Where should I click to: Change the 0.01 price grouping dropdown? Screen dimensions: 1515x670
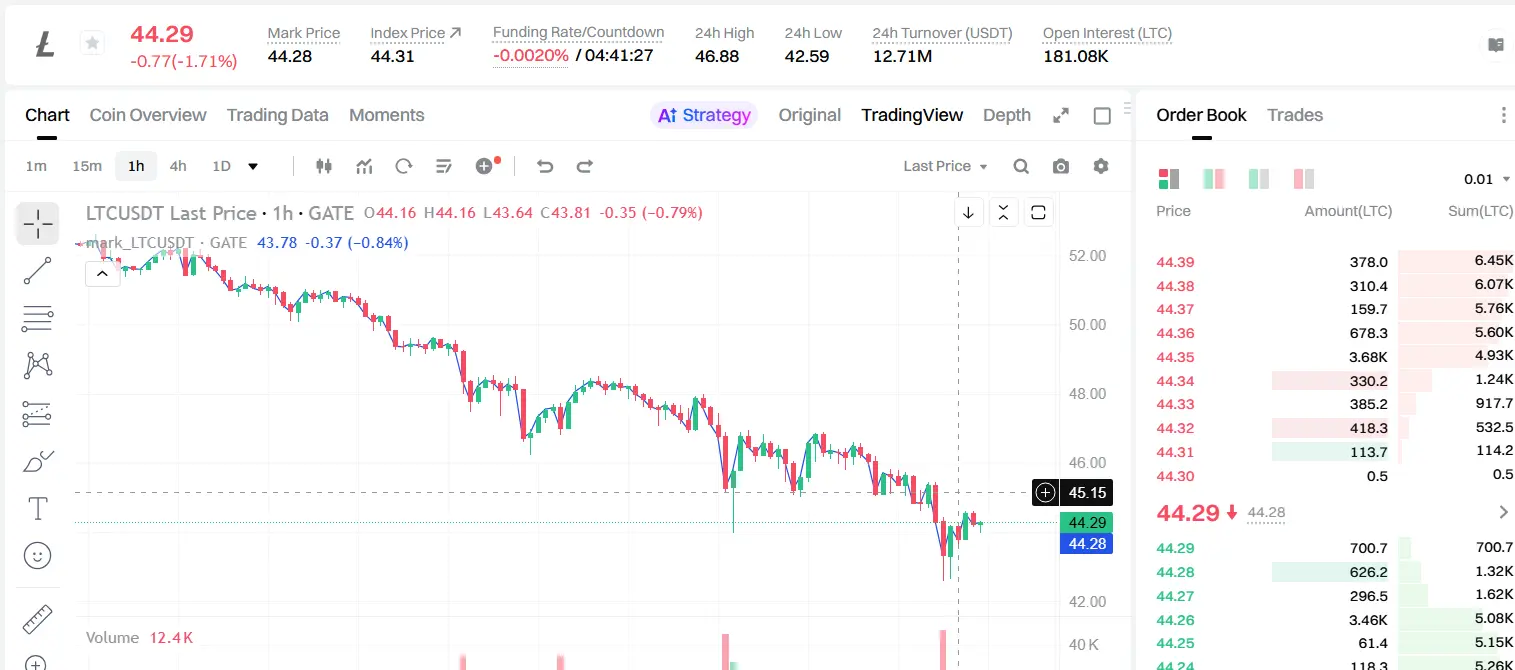(x=1487, y=179)
